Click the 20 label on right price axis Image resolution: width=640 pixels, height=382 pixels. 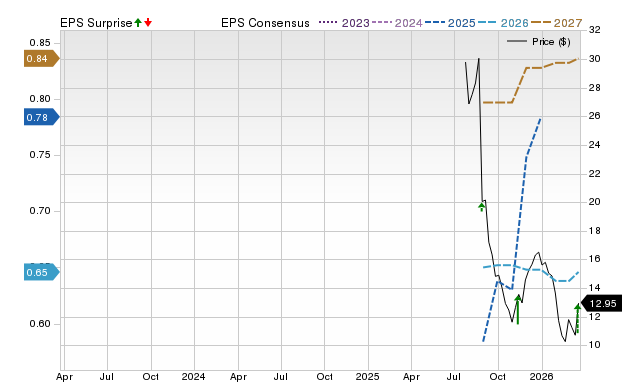click(595, 202)
